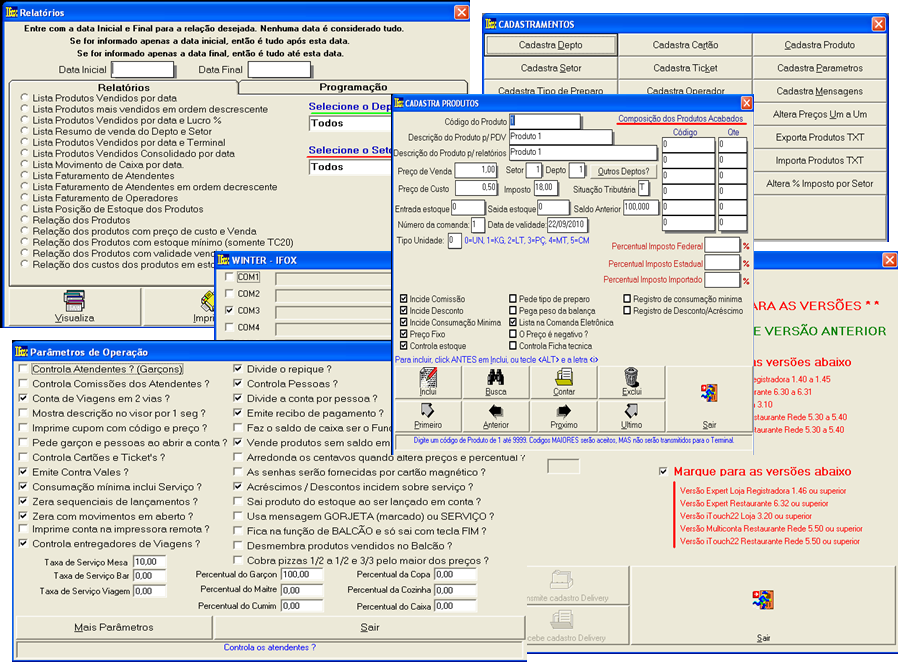The image size is (900, 671).
Task: Uncheck Incide Comissão in Cadastra Produtos
Action: (404, 298)
